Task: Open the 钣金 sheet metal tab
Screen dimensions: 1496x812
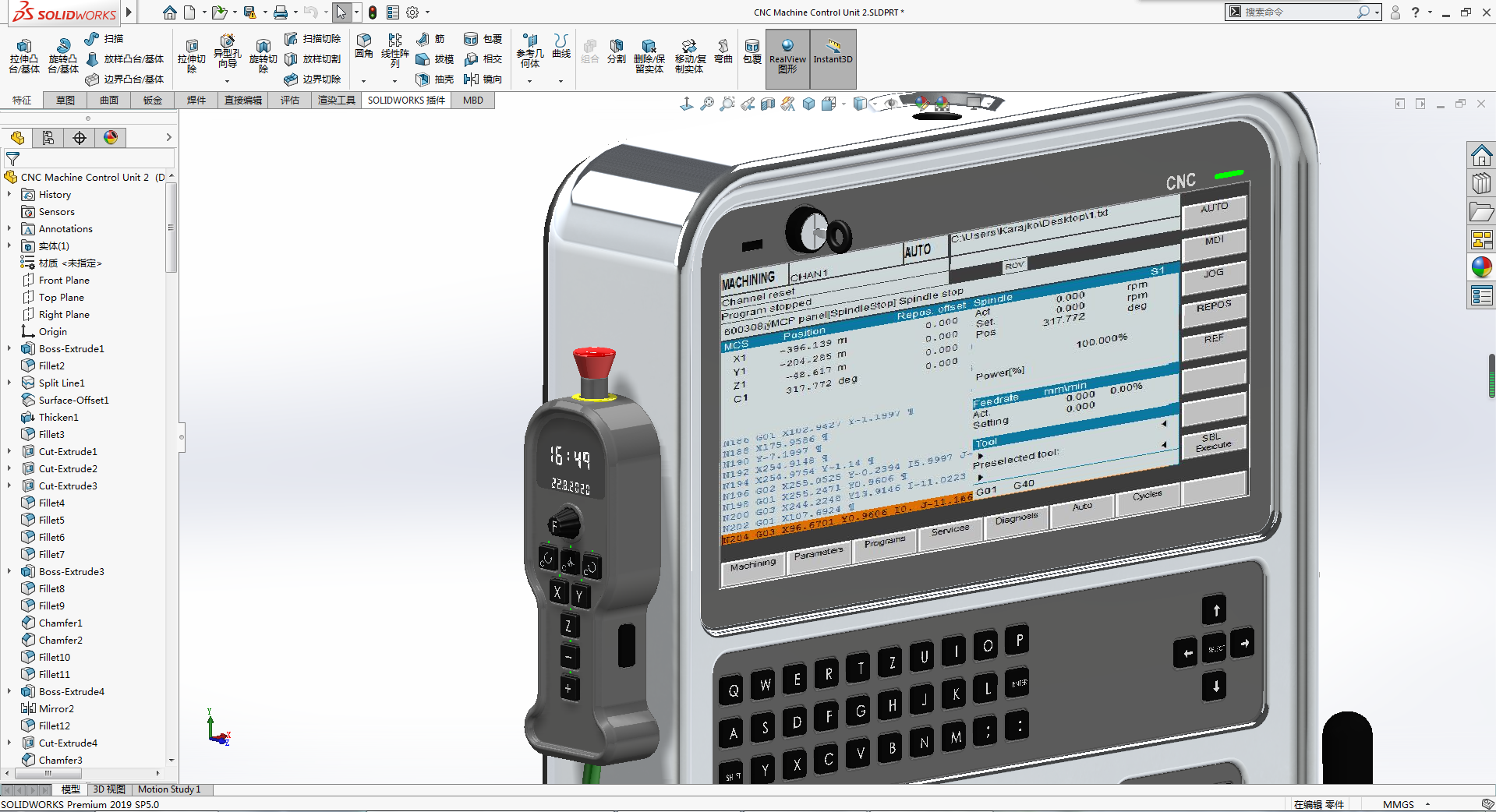Action: pos(153,100)
